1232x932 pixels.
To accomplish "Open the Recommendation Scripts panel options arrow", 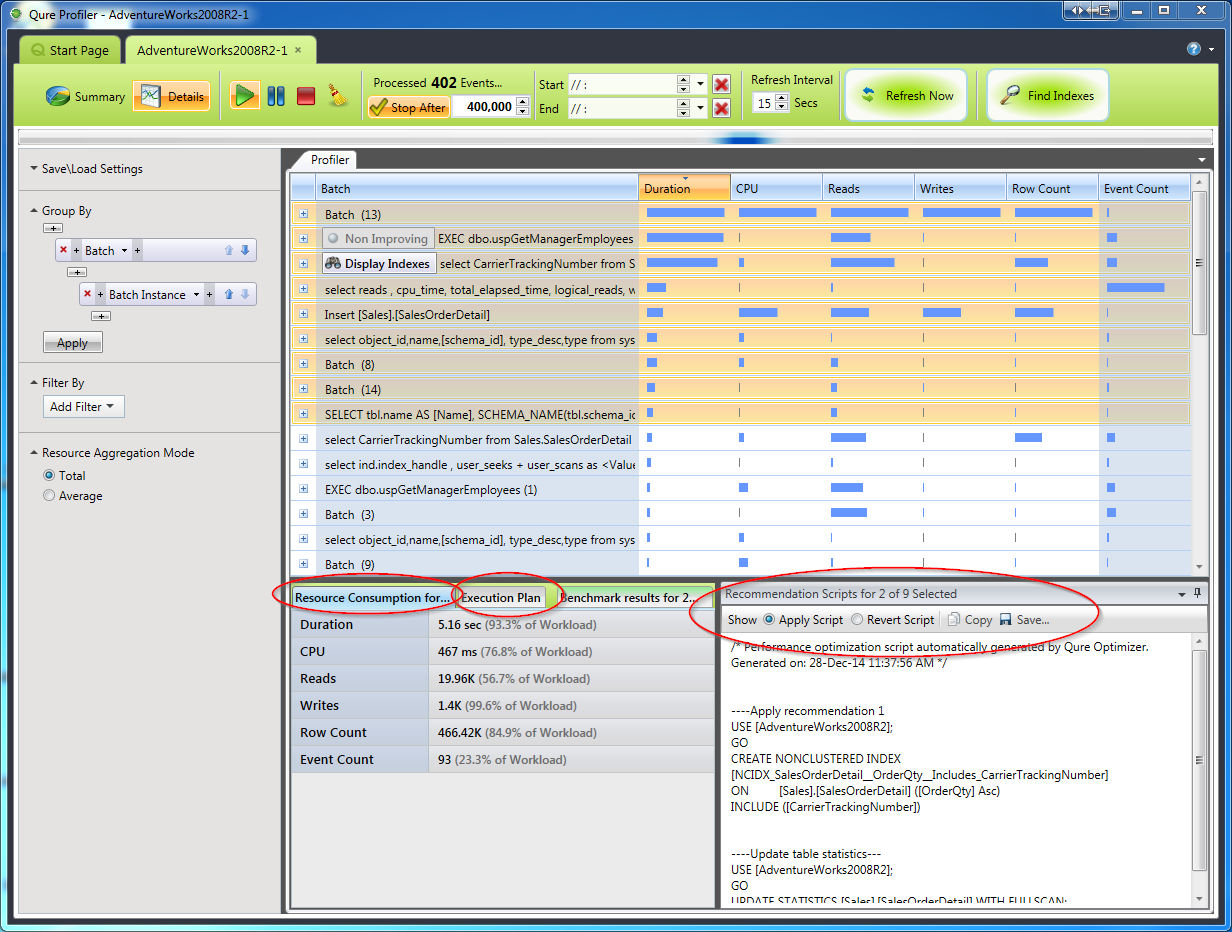I will [1183, 594].
